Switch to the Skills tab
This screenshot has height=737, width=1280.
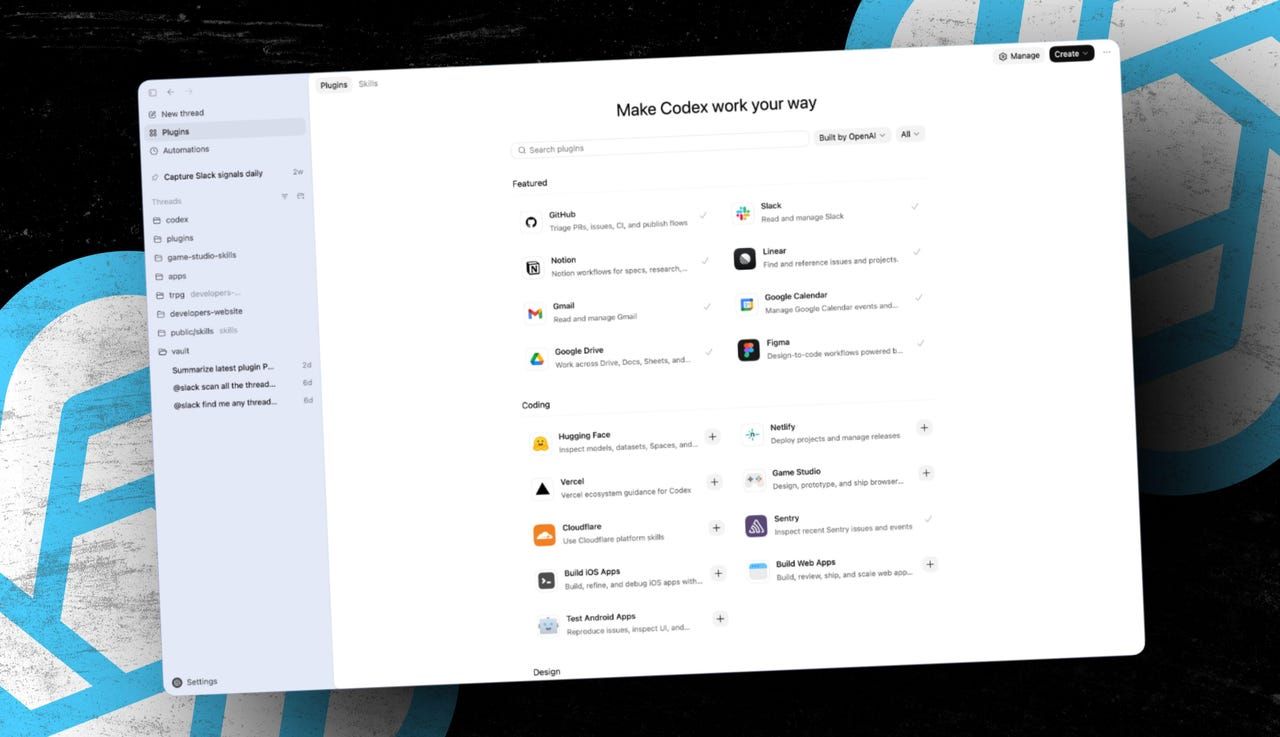pyautogui.click(x=368, y=84)
